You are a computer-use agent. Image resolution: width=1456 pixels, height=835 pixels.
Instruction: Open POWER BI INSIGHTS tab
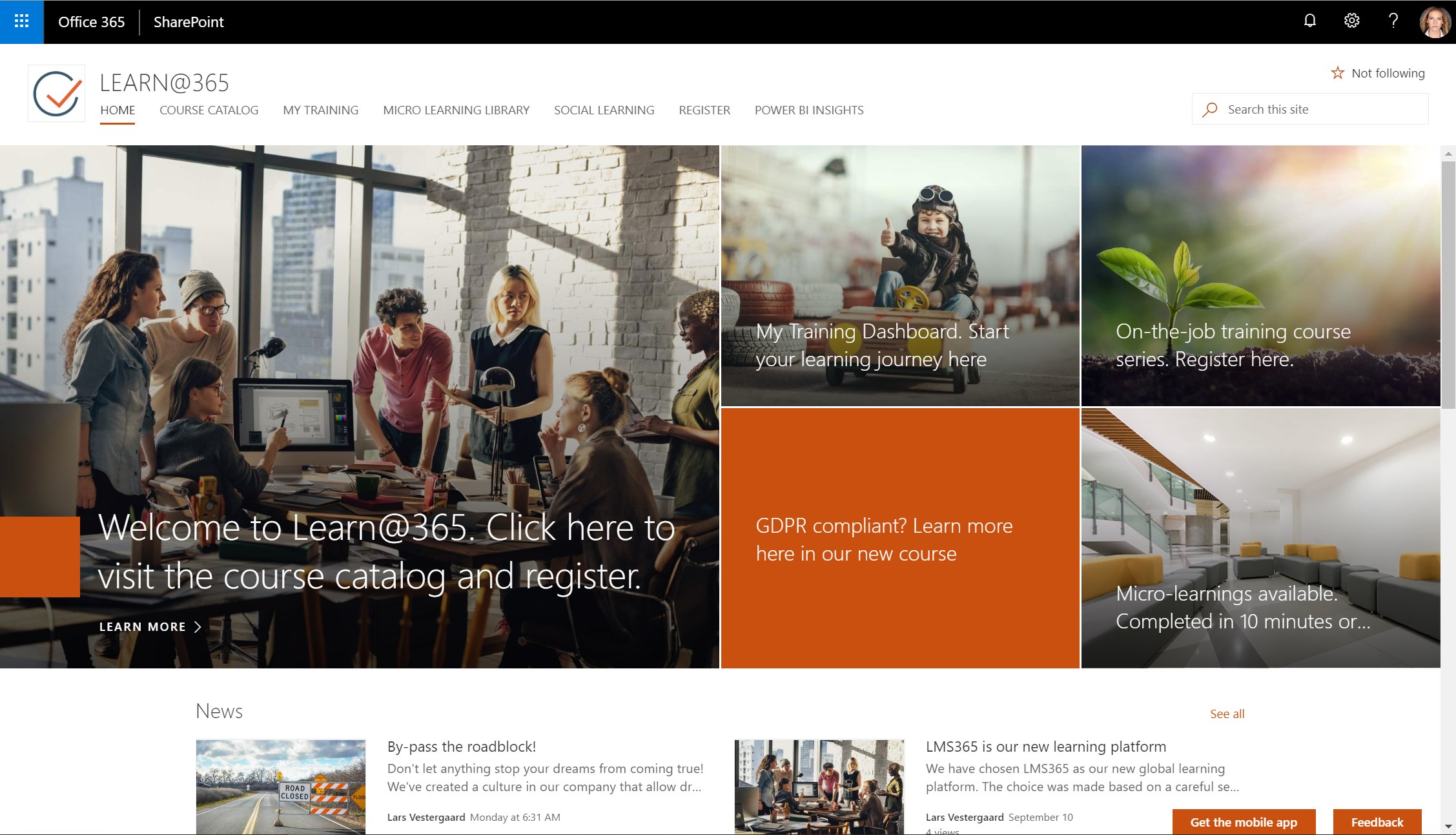(x=809, y=110)
